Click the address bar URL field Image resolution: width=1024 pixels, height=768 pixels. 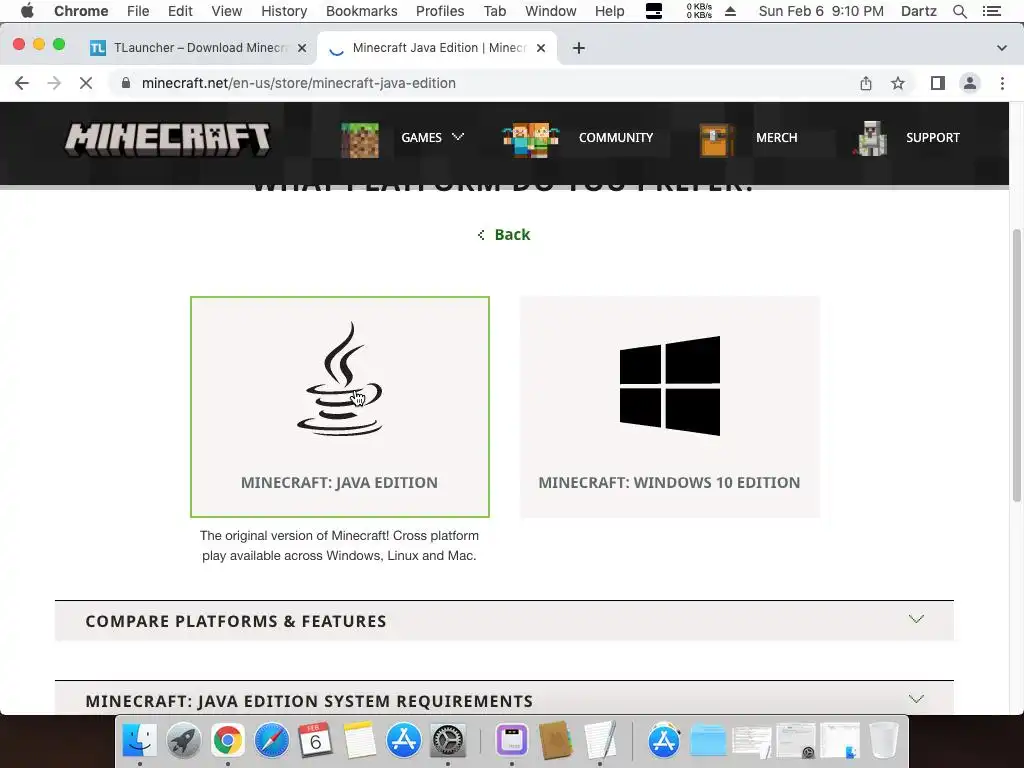pyautogui.click(x=483, y=83)
